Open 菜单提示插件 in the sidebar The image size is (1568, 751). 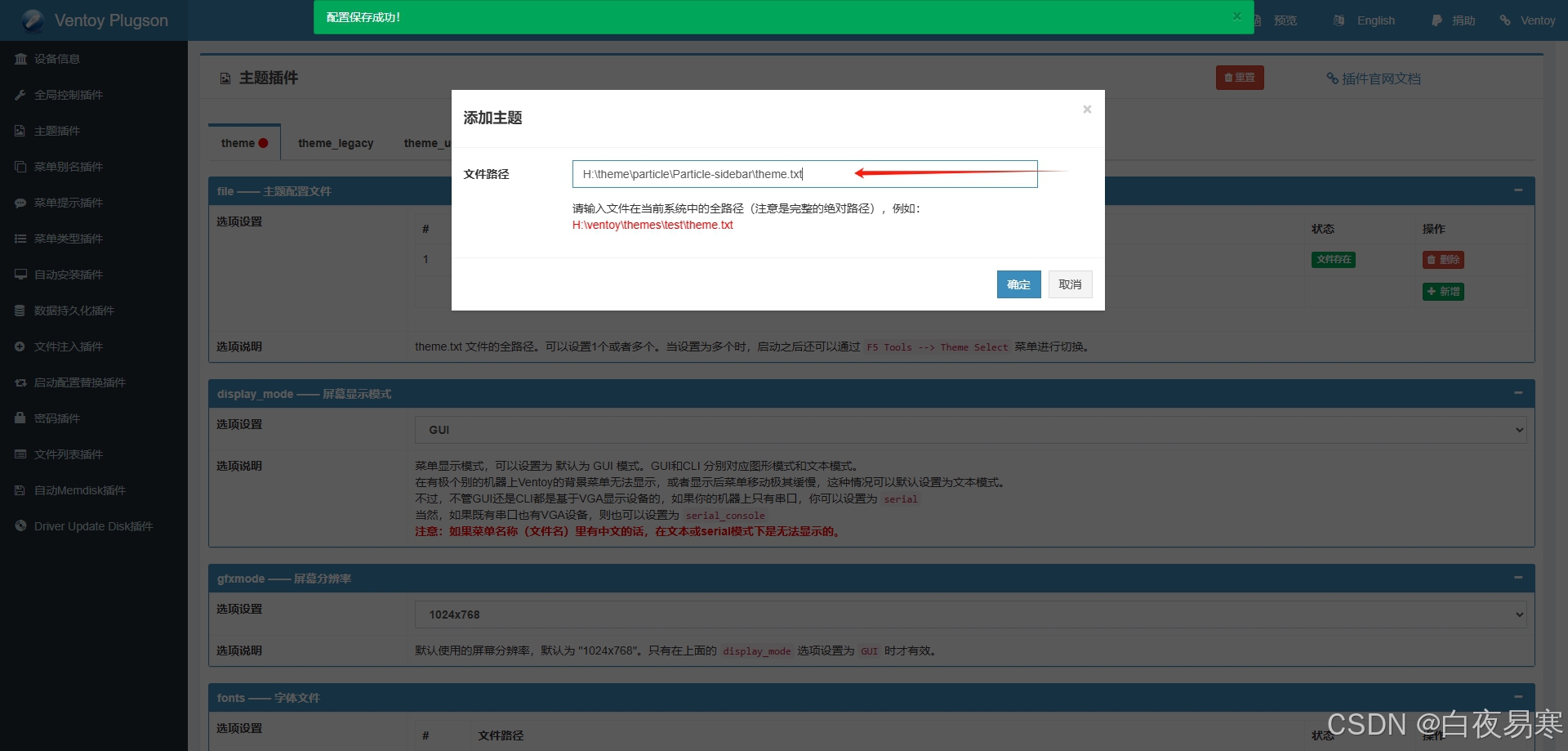point(69,203)
